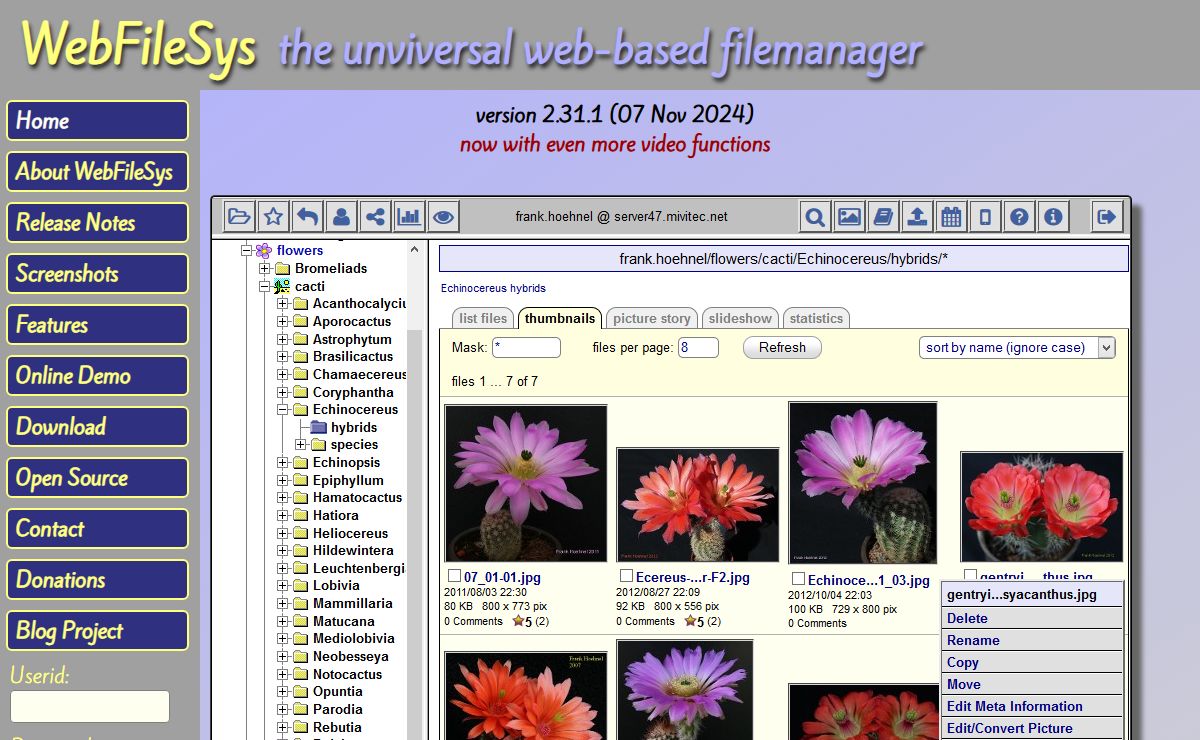Click the Lobivia folder icon
The height and width of the screenshot is (740, 1200).
(300, 586)
